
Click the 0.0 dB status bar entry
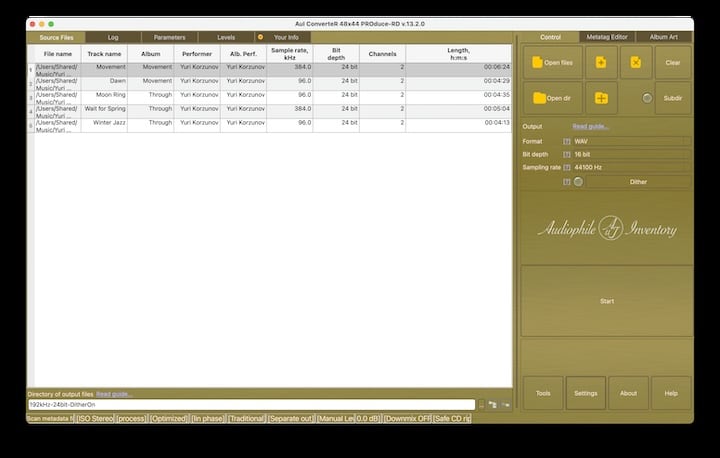pyautogui.click(x=368, y=418)
